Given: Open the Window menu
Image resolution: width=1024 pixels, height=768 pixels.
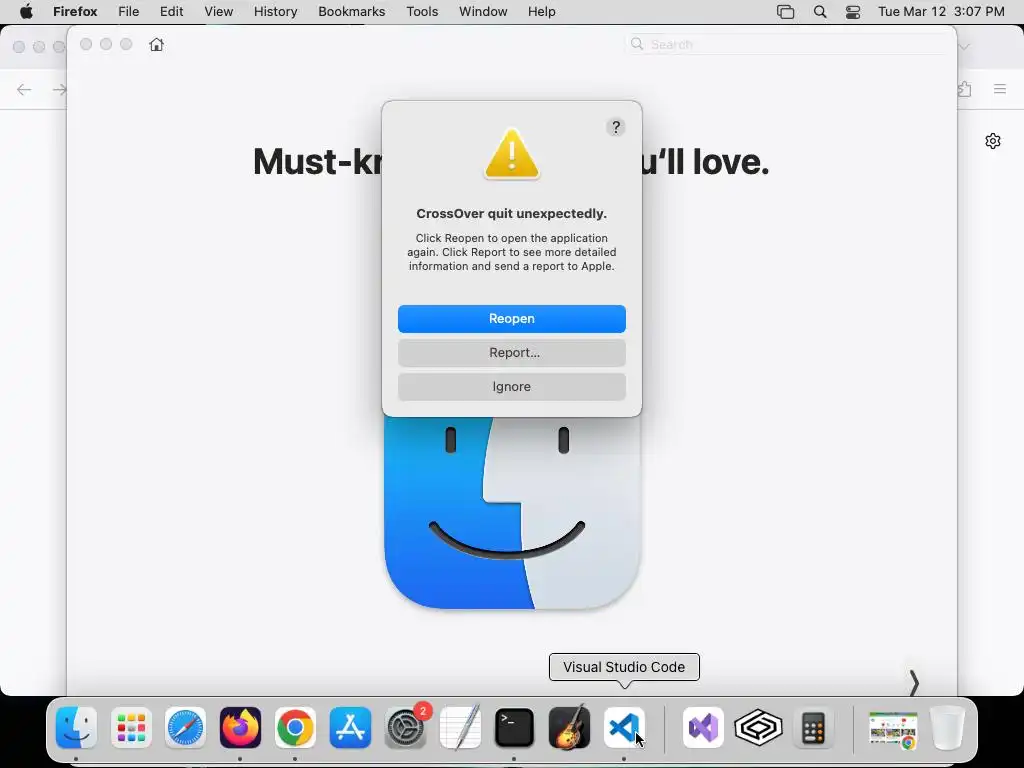Looking at the screenshot, I should click(483, 12).
